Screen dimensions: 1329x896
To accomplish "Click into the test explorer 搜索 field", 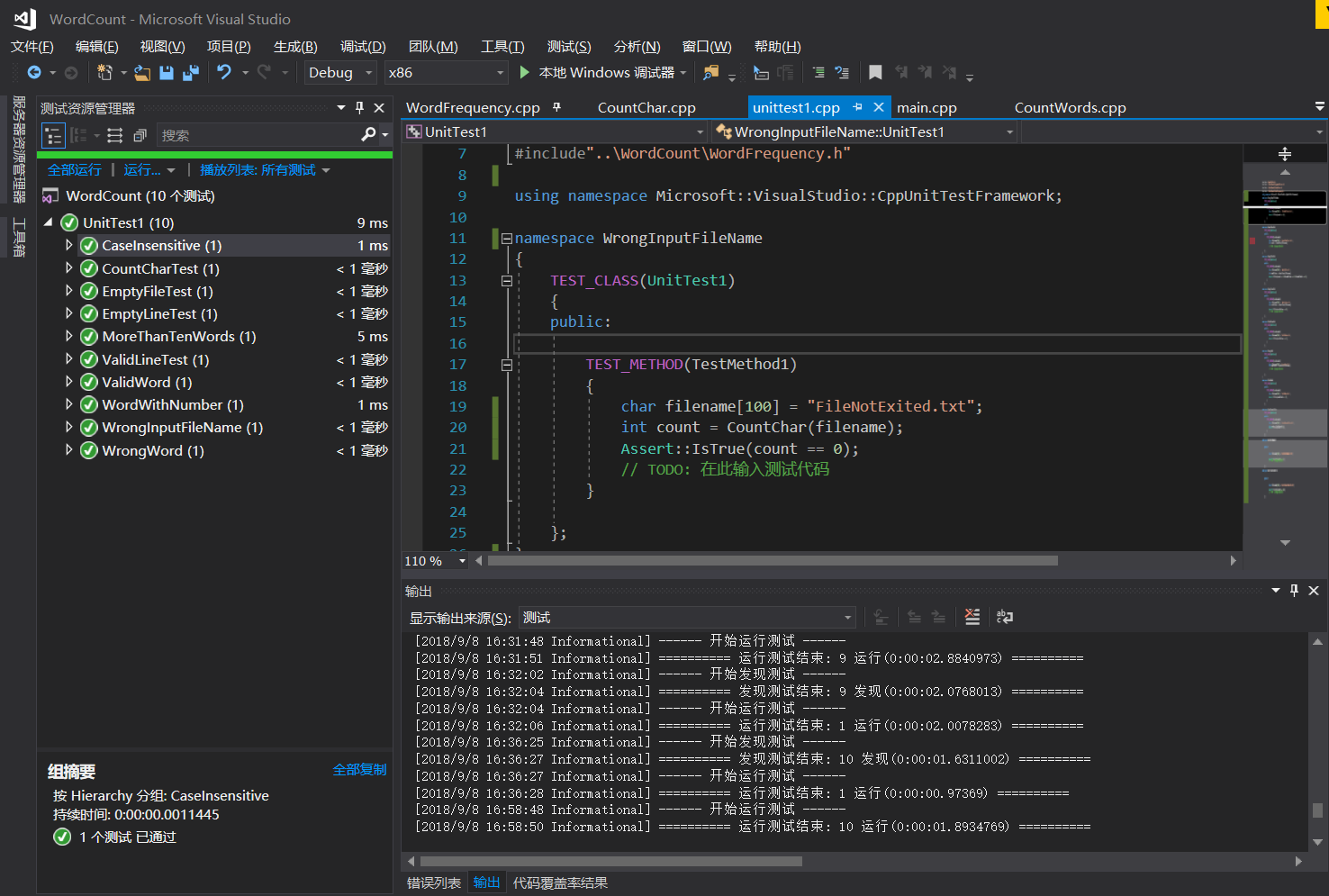I will tap(258, 135).
